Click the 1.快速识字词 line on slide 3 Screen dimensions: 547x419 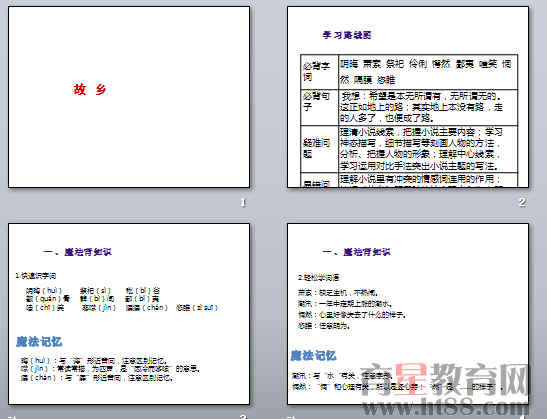coord(36,276)
